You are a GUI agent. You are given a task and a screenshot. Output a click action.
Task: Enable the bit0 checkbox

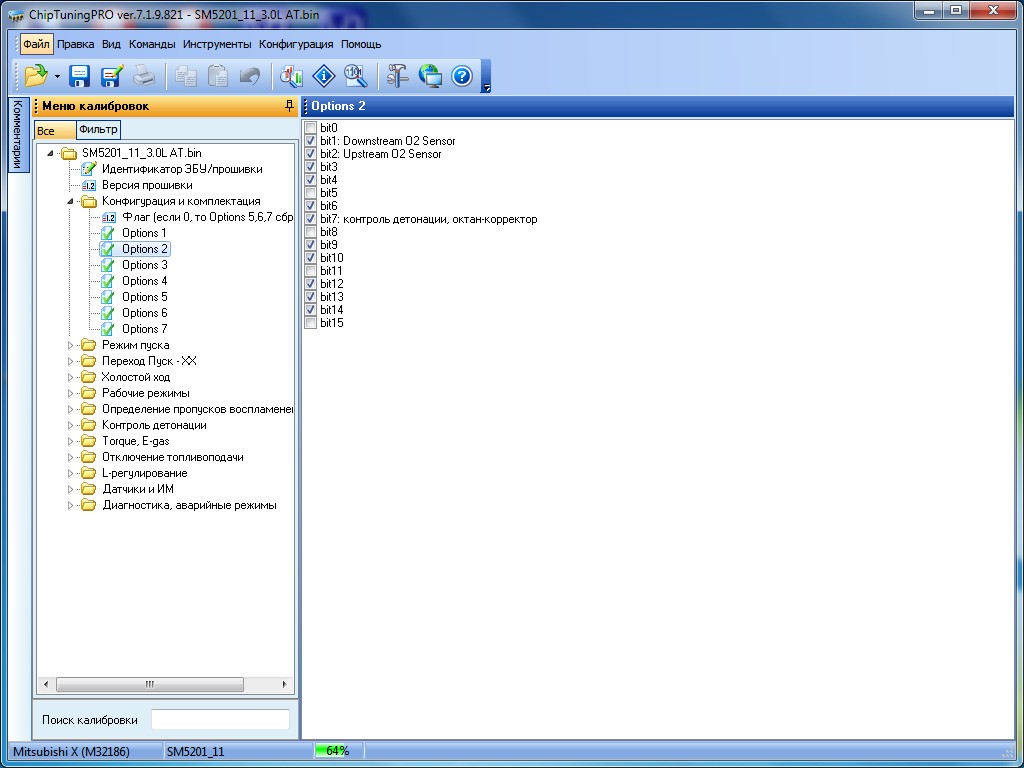(310, 128)
